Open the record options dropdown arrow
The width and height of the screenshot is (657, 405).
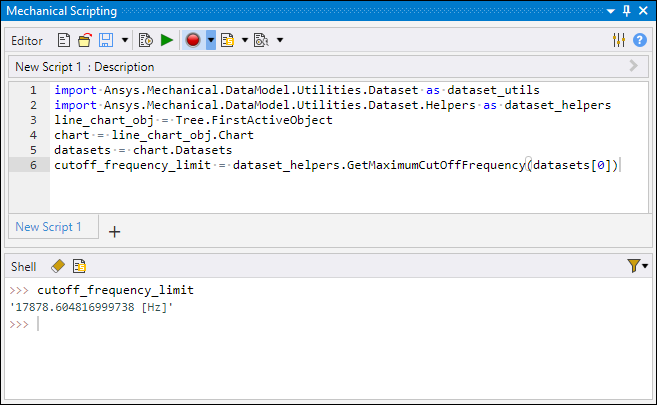(211, 40)
